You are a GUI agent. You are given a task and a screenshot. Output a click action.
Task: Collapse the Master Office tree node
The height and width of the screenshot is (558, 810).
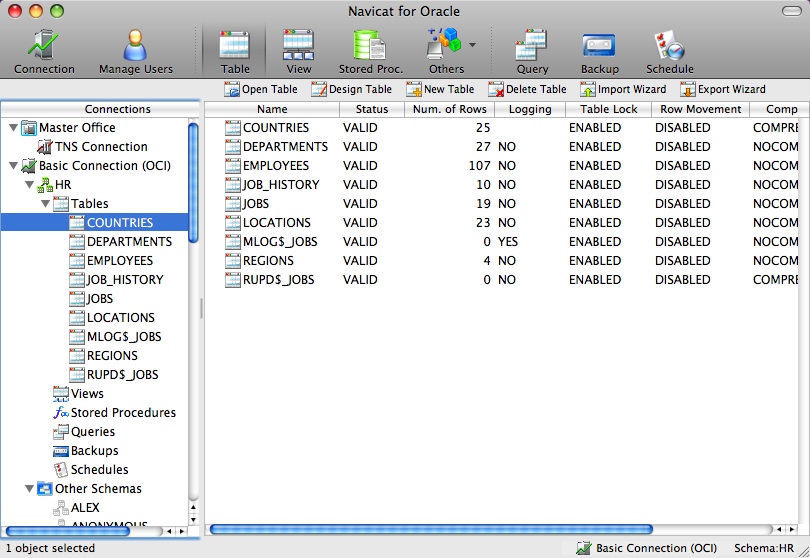click(13, 127)
